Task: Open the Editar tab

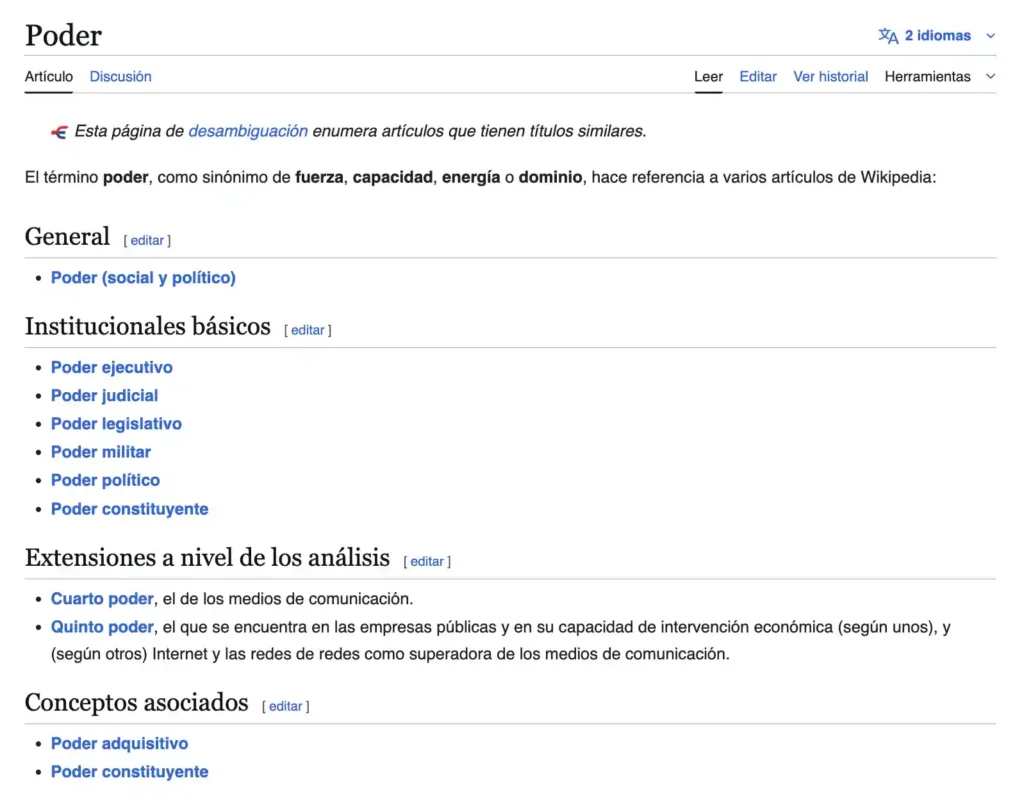Action: [757, 76]
